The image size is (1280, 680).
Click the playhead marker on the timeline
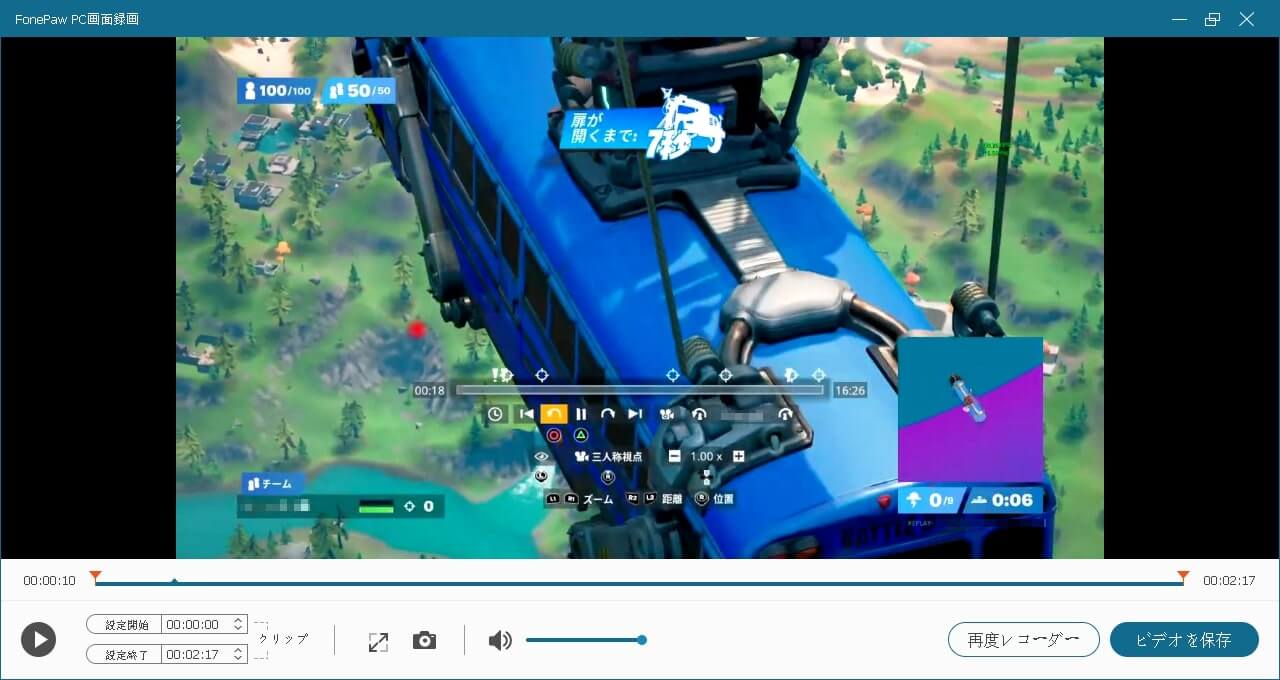(x=174, y=581)
